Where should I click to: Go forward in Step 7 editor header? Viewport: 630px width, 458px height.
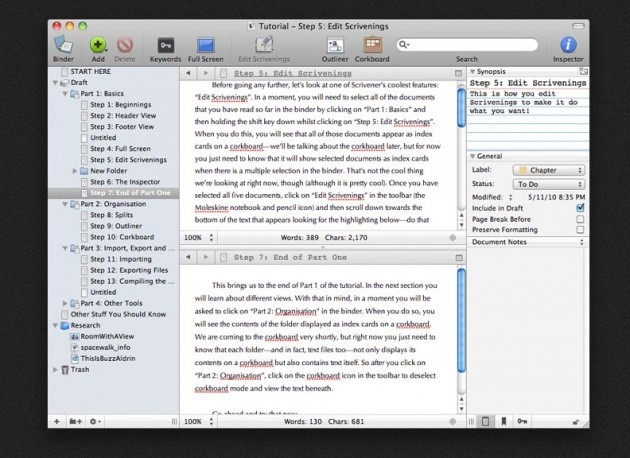click(206, 257)
